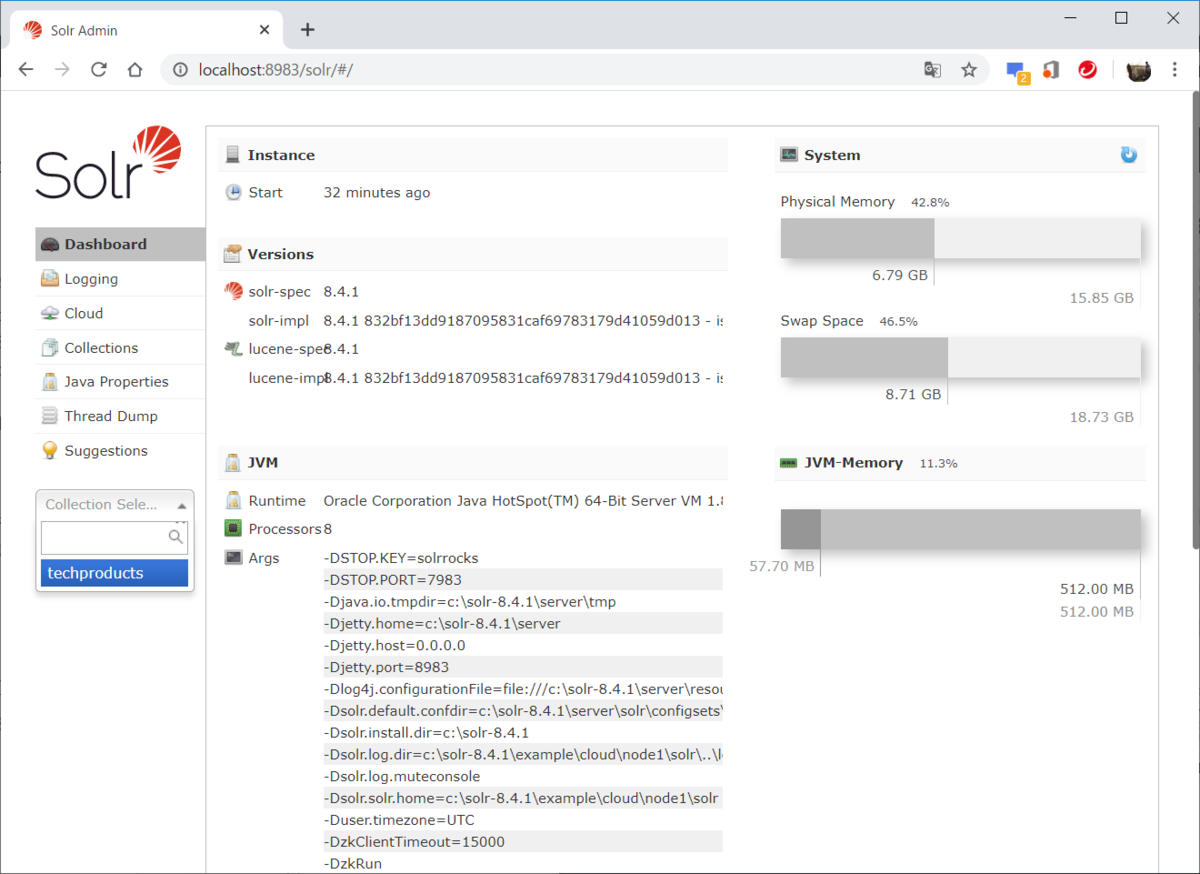Click the Office extension icon
Viewport: 1200px width, 874px height.
coord(1051,70)
